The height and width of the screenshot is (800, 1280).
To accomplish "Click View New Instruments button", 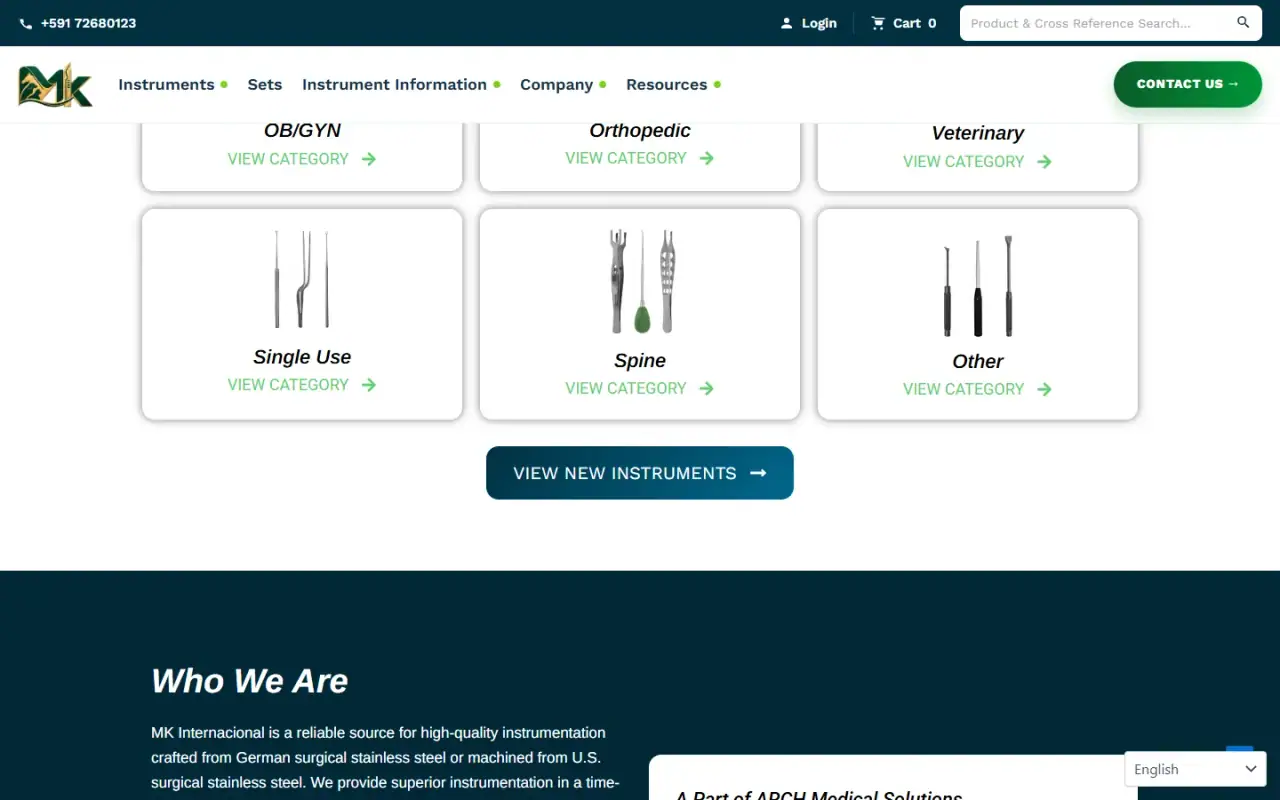I will (x=640, y=473).
